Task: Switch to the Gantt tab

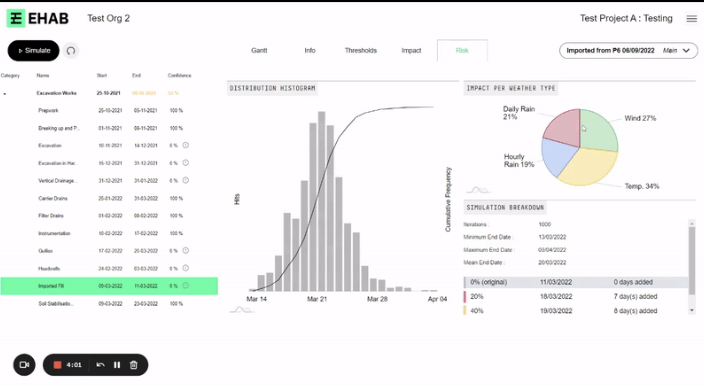Action: [259, 50]
